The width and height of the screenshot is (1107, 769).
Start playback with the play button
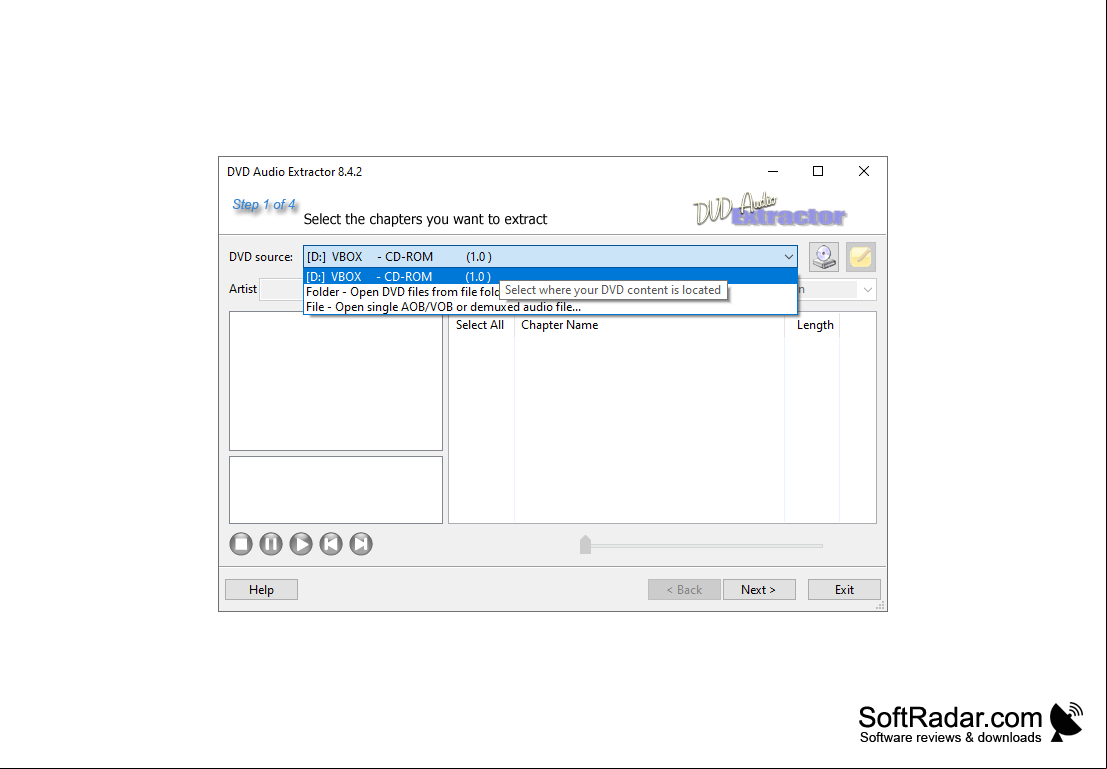pos(301,544)
